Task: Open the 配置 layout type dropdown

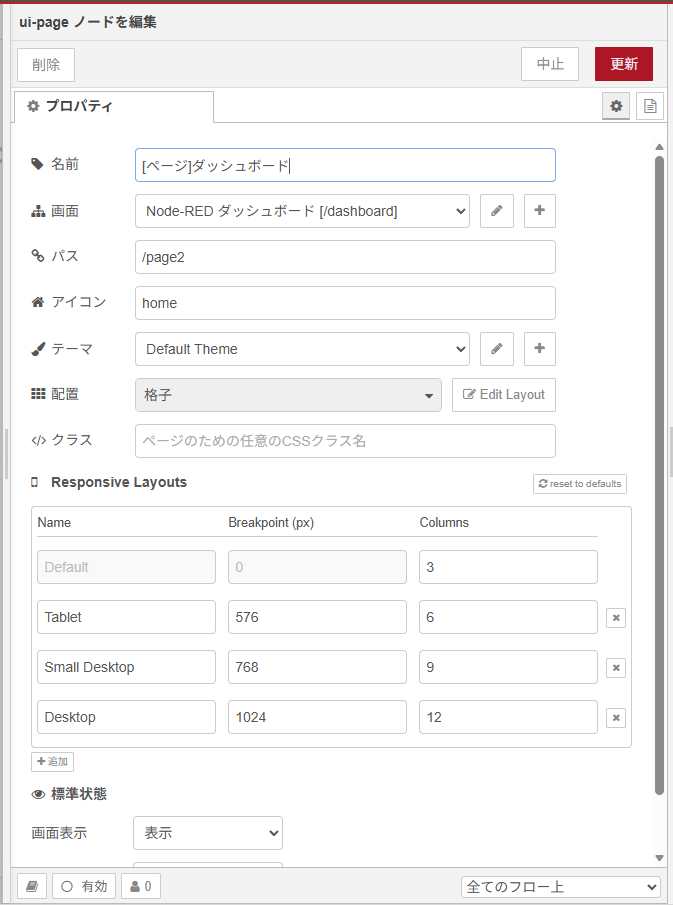Action: coord(288,395)
